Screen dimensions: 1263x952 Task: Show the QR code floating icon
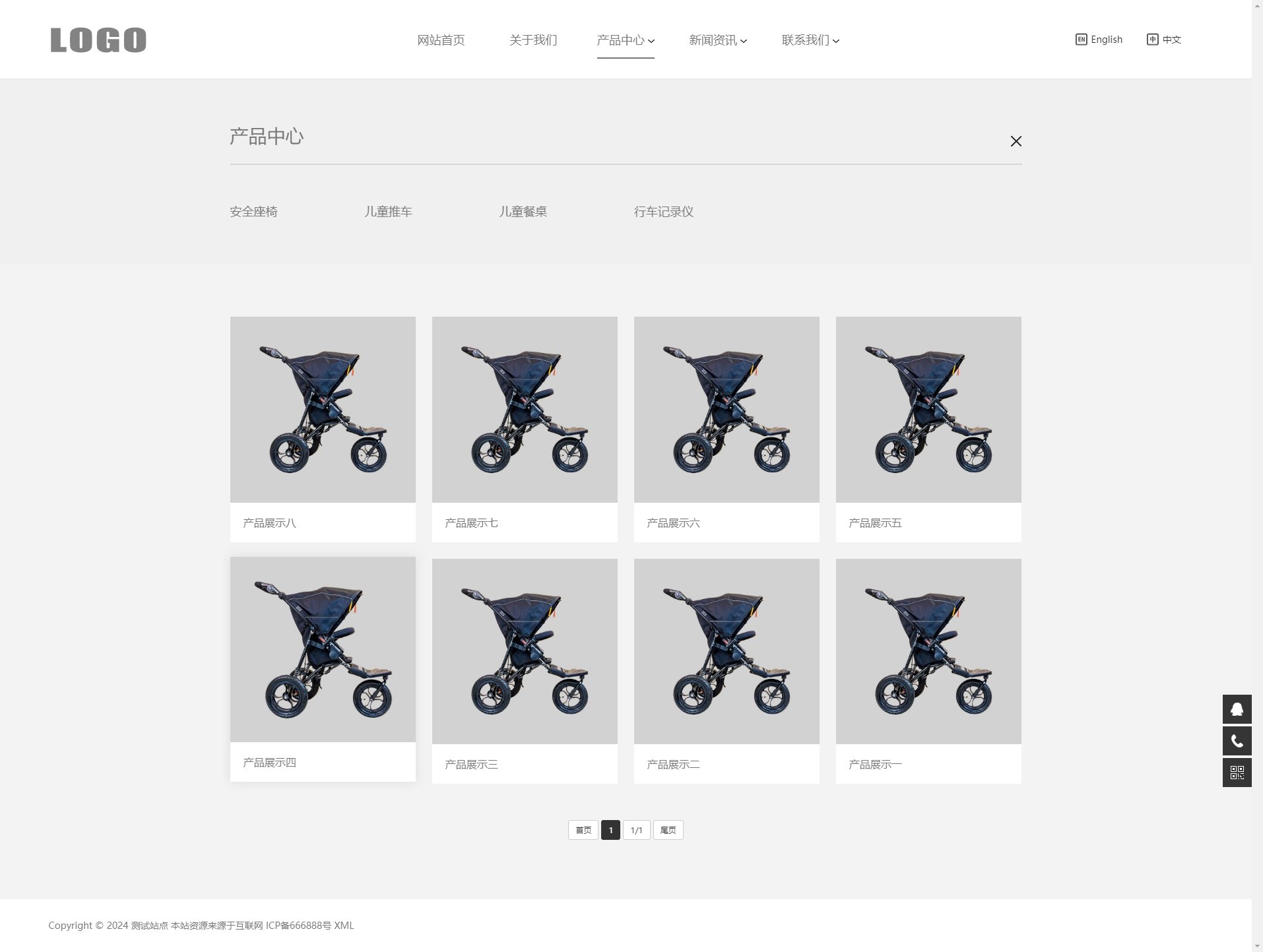click(x=1237, y=773)
